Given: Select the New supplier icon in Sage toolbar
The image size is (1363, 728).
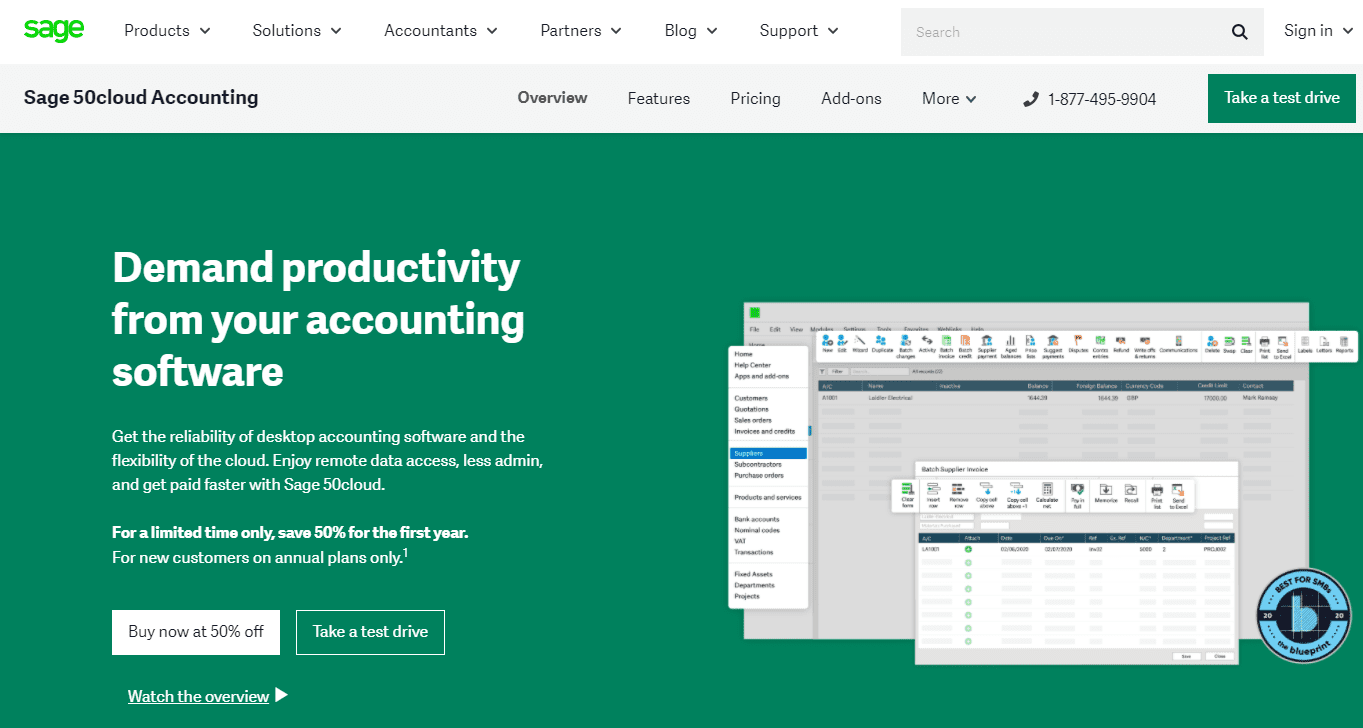Looking at the screenshot, I should [825, 343].
